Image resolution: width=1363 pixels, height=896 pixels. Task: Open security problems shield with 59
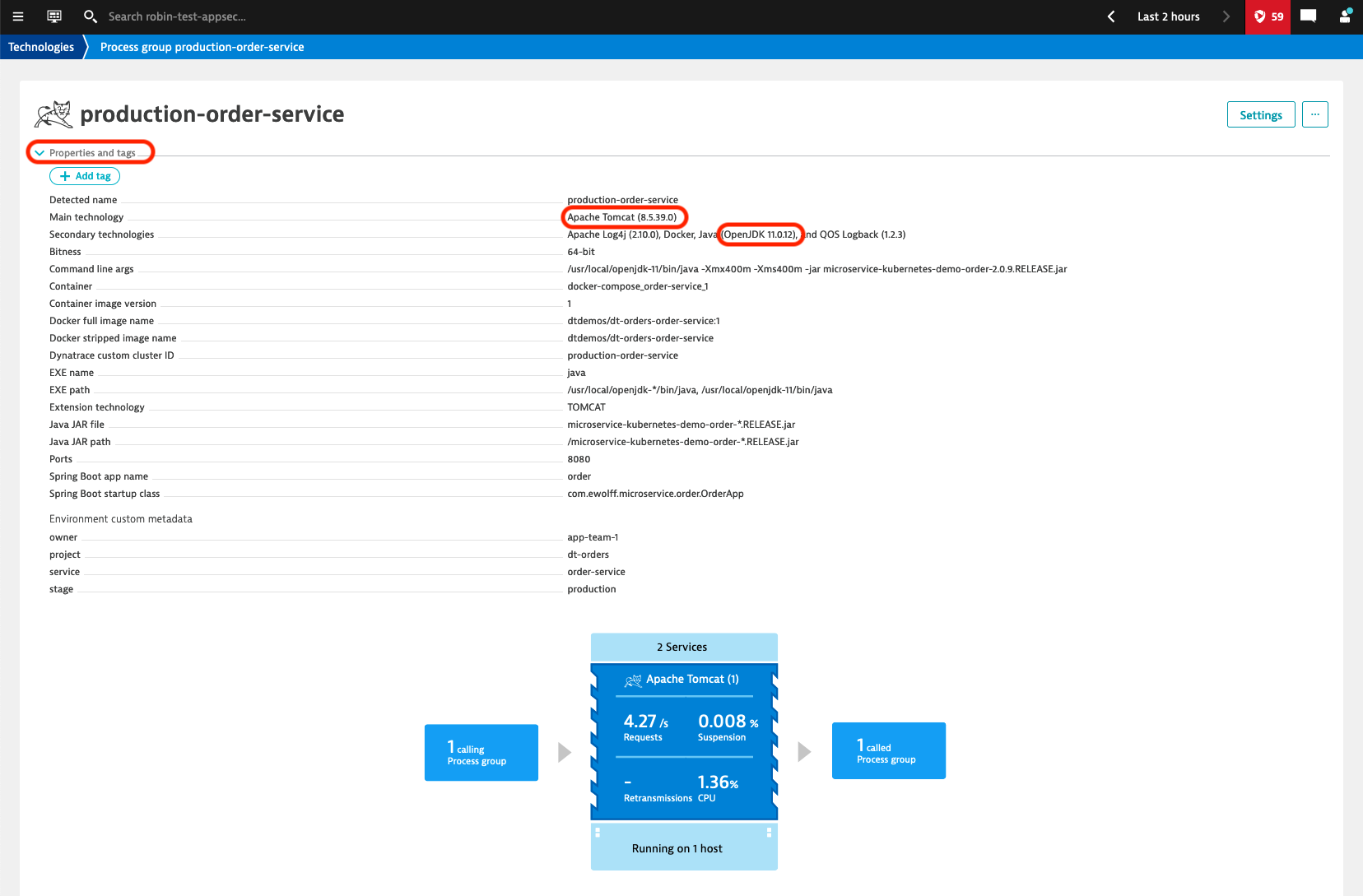click(1268, 16)
